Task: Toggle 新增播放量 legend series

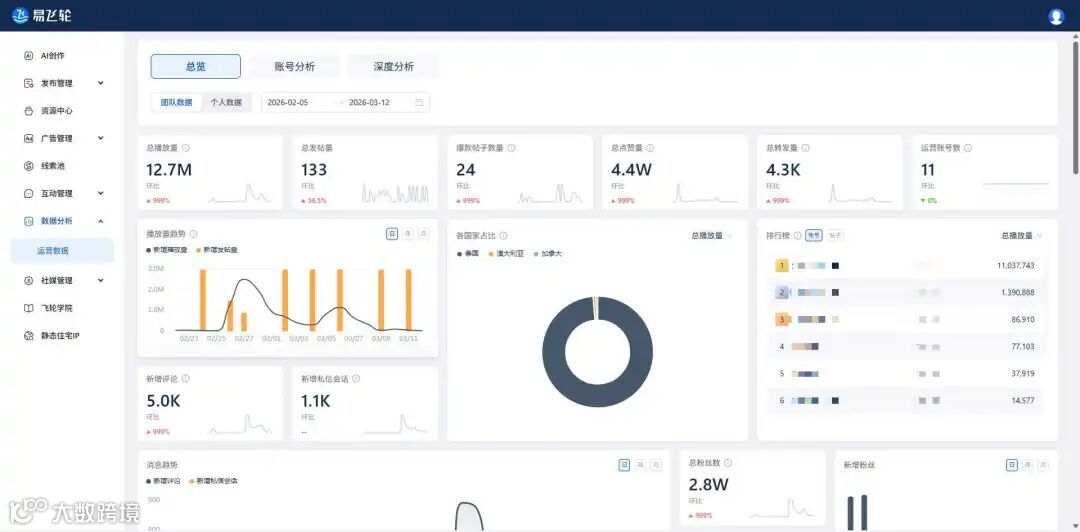Action: (x=167, y=249)
